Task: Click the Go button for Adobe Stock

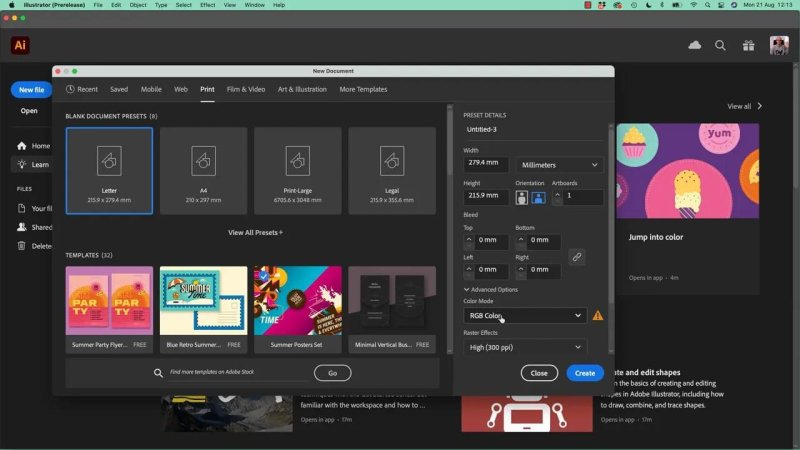Action: coord(333,373)
